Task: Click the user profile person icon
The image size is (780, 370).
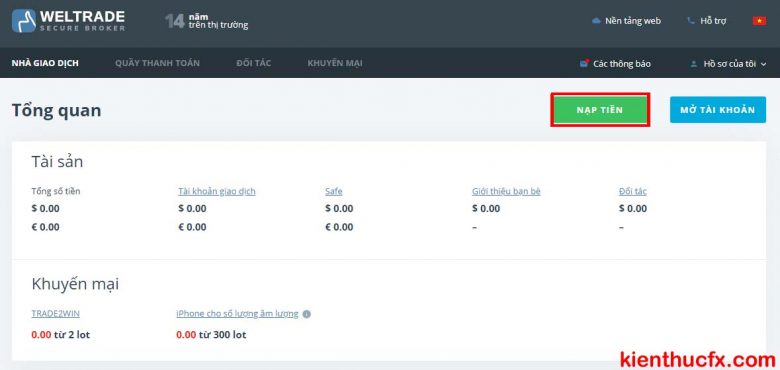Action: 693,64
